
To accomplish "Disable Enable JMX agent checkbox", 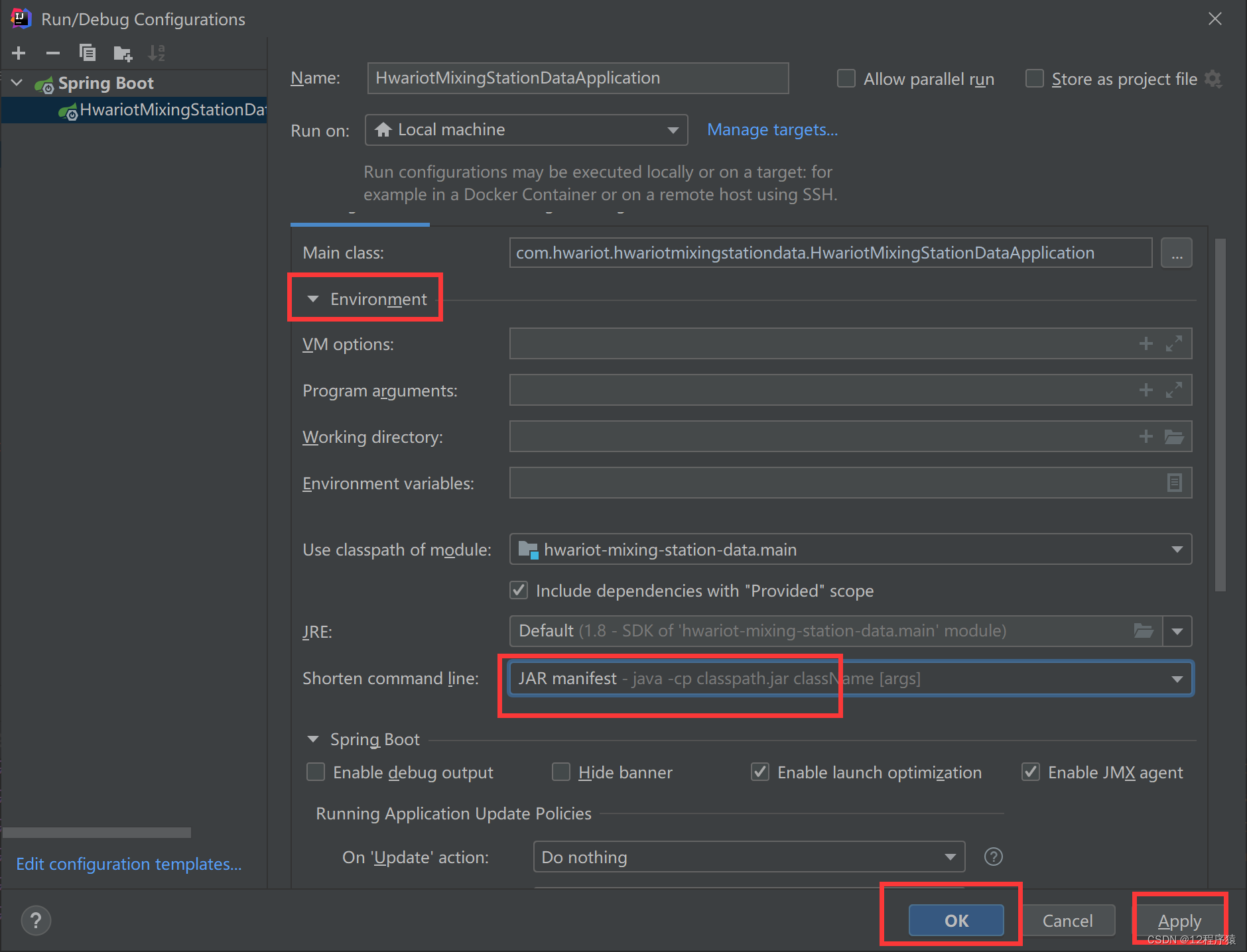I will tap(1031, 772).
